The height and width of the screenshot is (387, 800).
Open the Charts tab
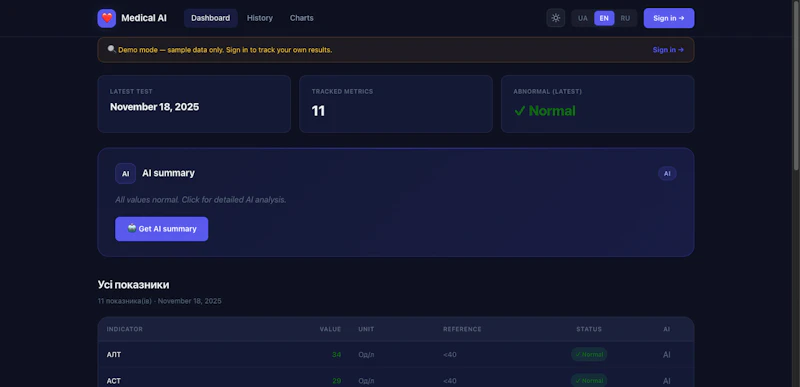click(x=302, y=18)
